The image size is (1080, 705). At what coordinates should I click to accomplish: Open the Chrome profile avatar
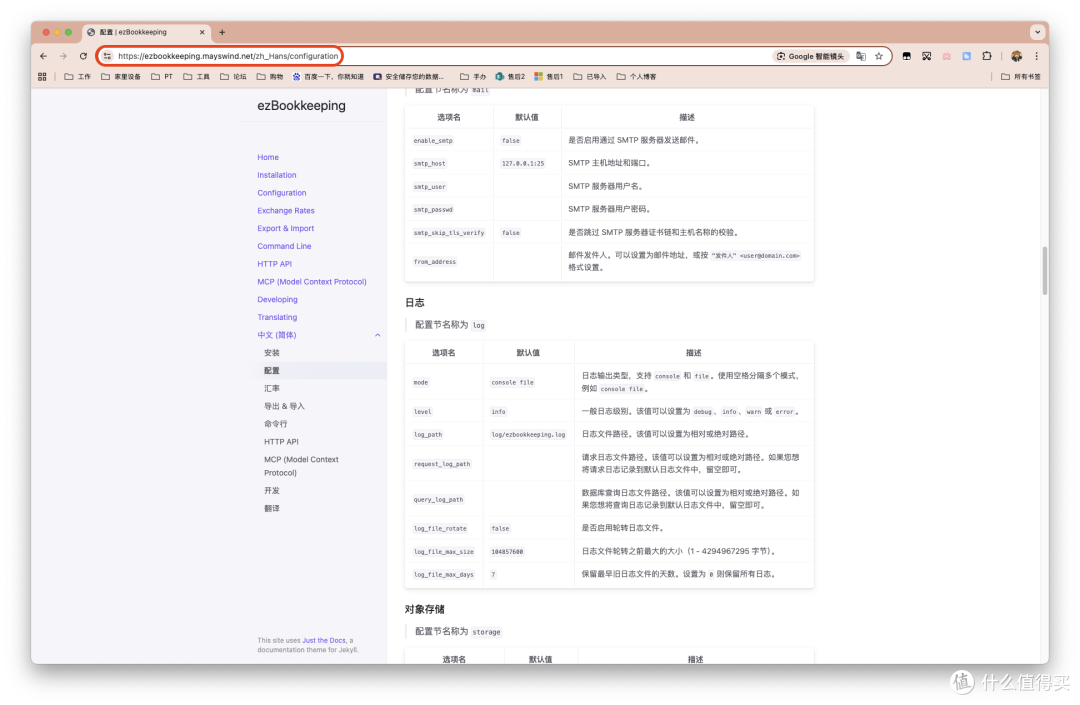click(x=1017, y=56)
